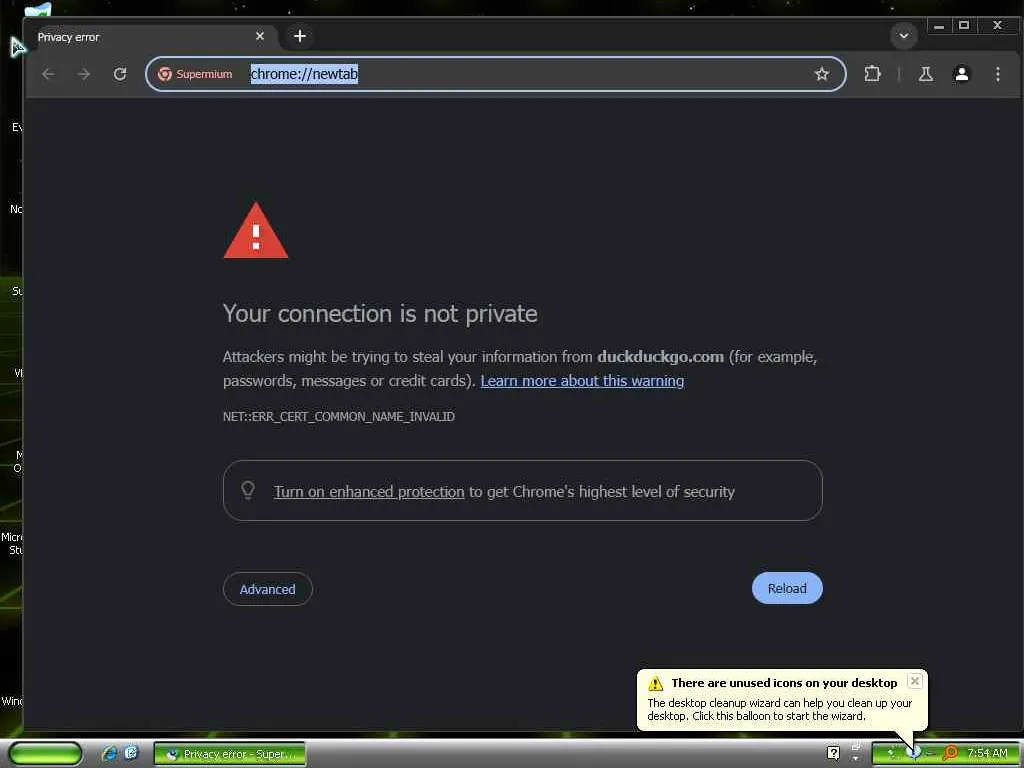Open the green Start button

click(46, 753)
